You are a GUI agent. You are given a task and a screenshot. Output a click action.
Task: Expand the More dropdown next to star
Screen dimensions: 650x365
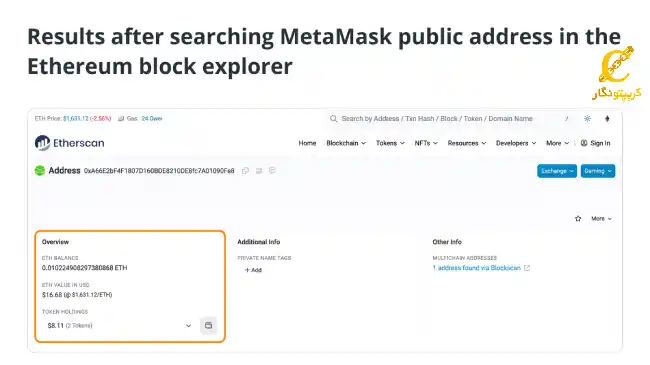(601, 219)
